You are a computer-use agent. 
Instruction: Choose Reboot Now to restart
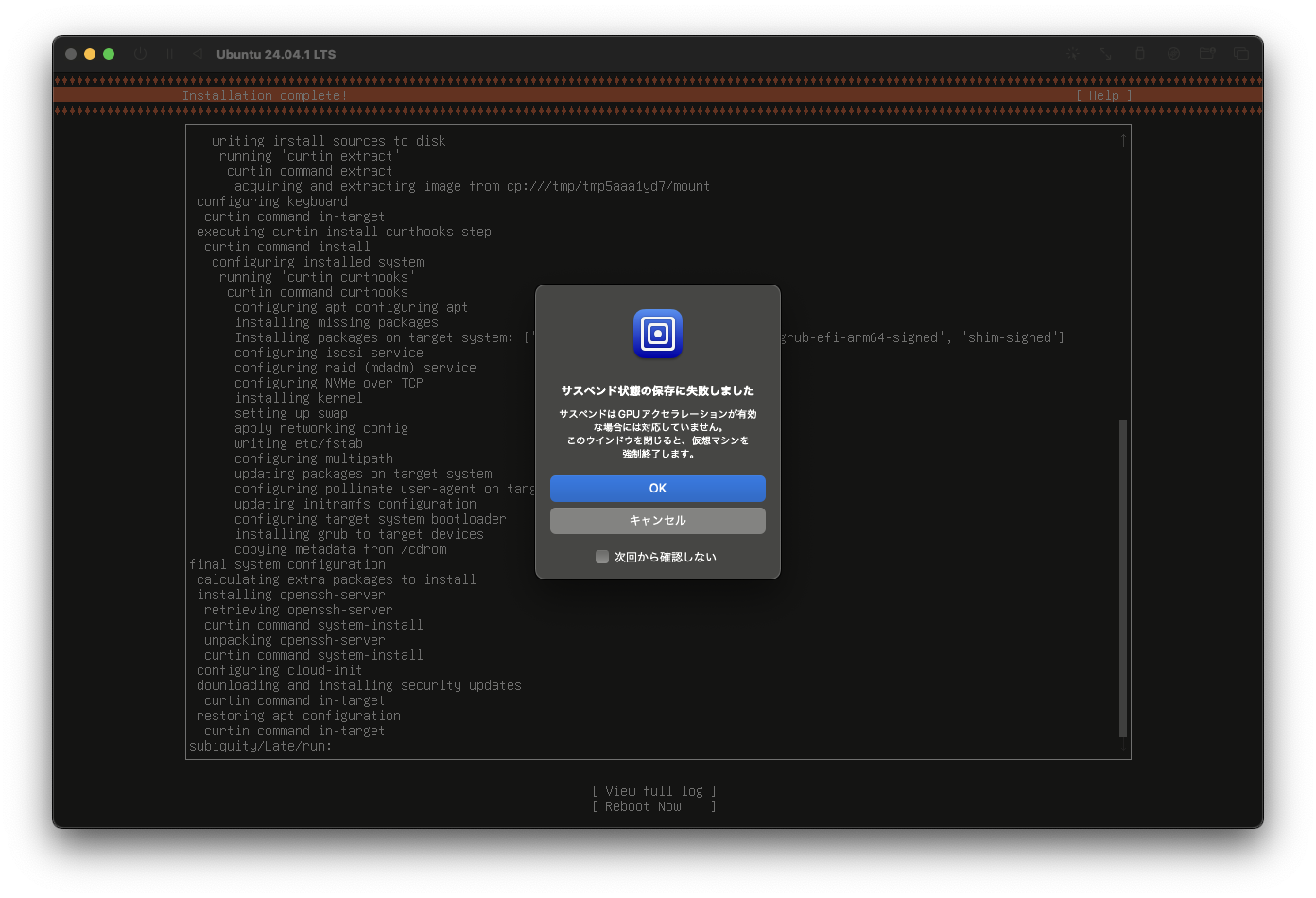(x=654, y=805)
